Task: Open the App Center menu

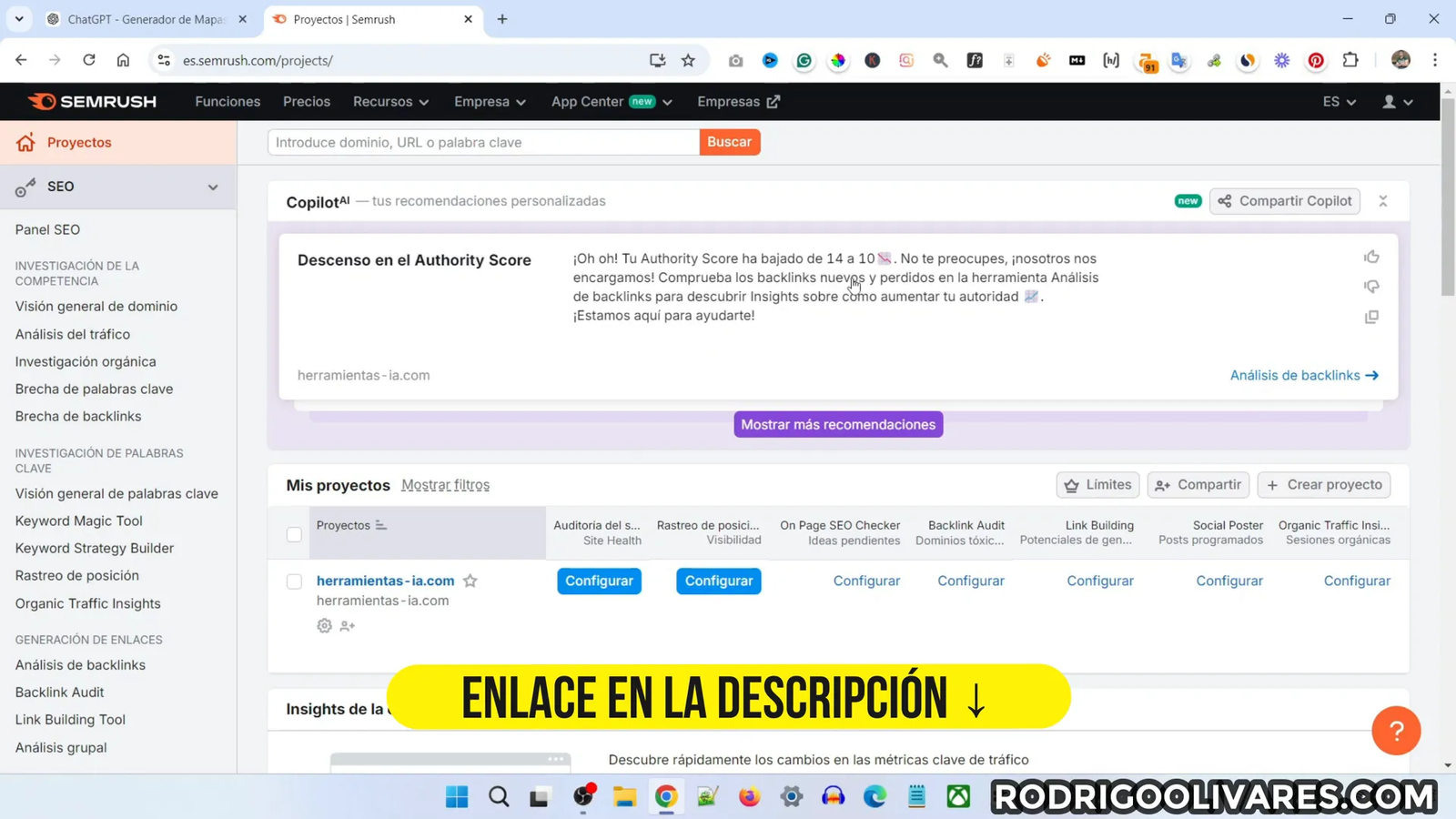Action: tap(611, 101)
